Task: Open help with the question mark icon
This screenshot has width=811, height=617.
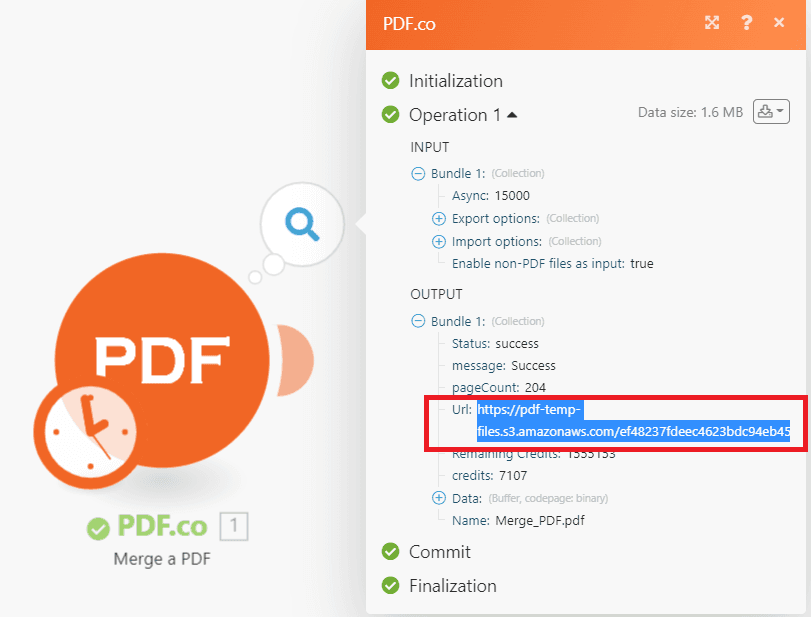Action: pyautogui.click(x=746, y=23)
